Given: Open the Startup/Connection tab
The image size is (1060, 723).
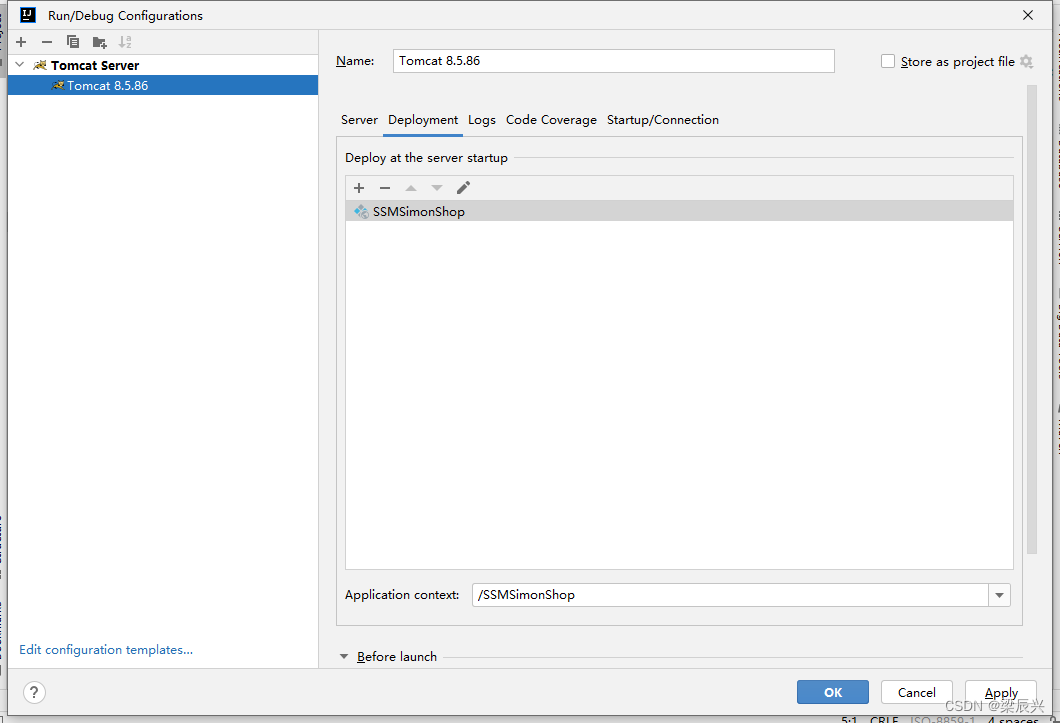Looking at the screenshot, I should pos(662,120).
